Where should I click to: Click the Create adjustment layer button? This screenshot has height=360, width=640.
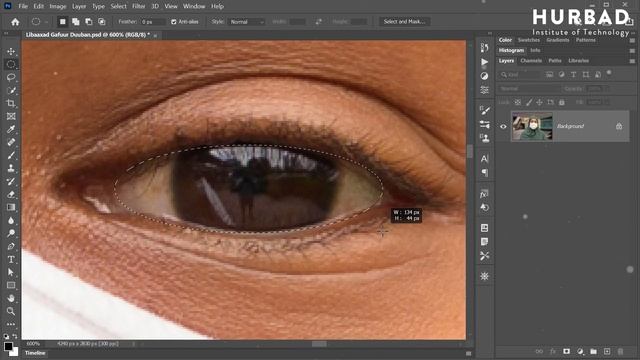coord(580,351)
